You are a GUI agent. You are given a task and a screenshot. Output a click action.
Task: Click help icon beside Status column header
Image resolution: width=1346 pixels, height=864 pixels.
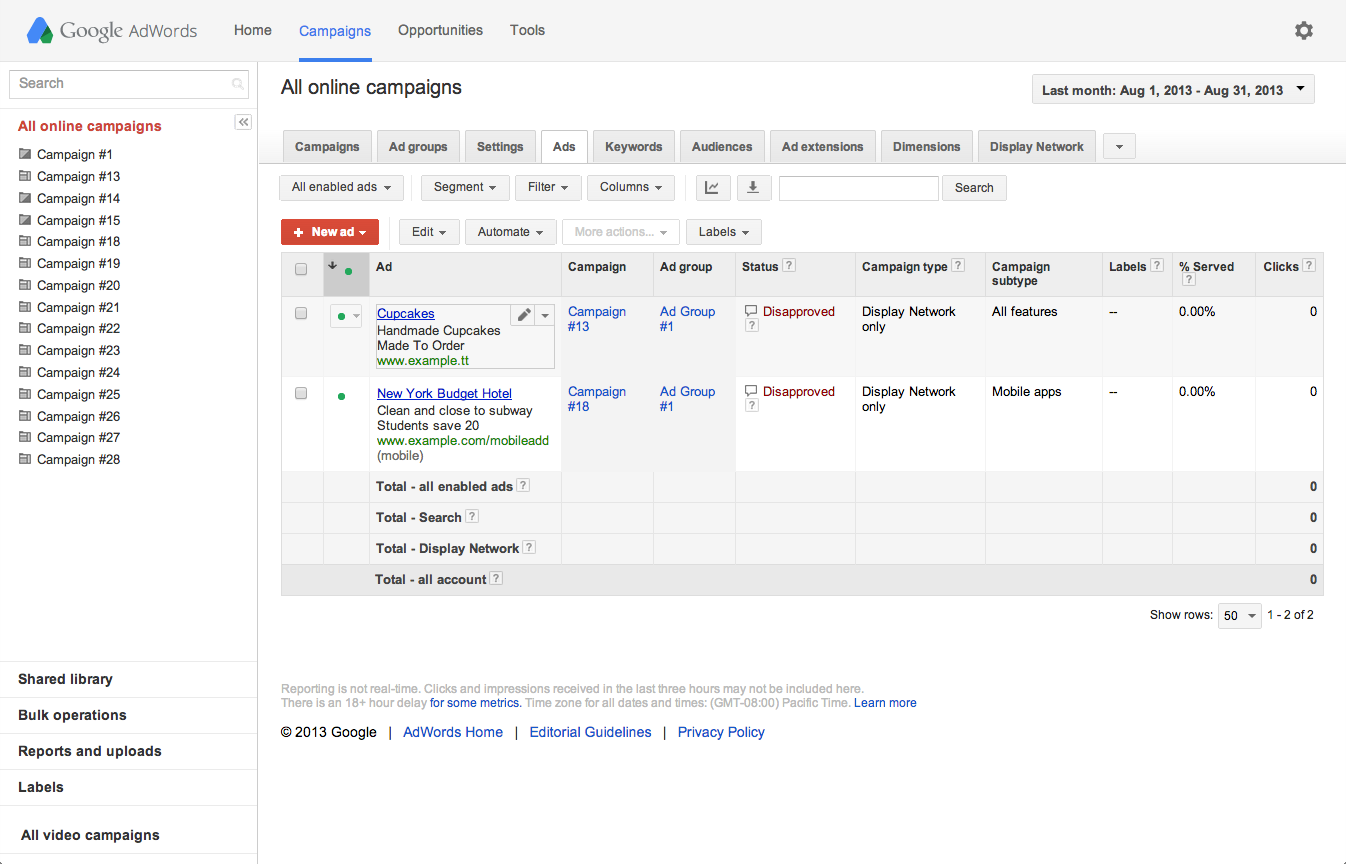click(789, 266)
